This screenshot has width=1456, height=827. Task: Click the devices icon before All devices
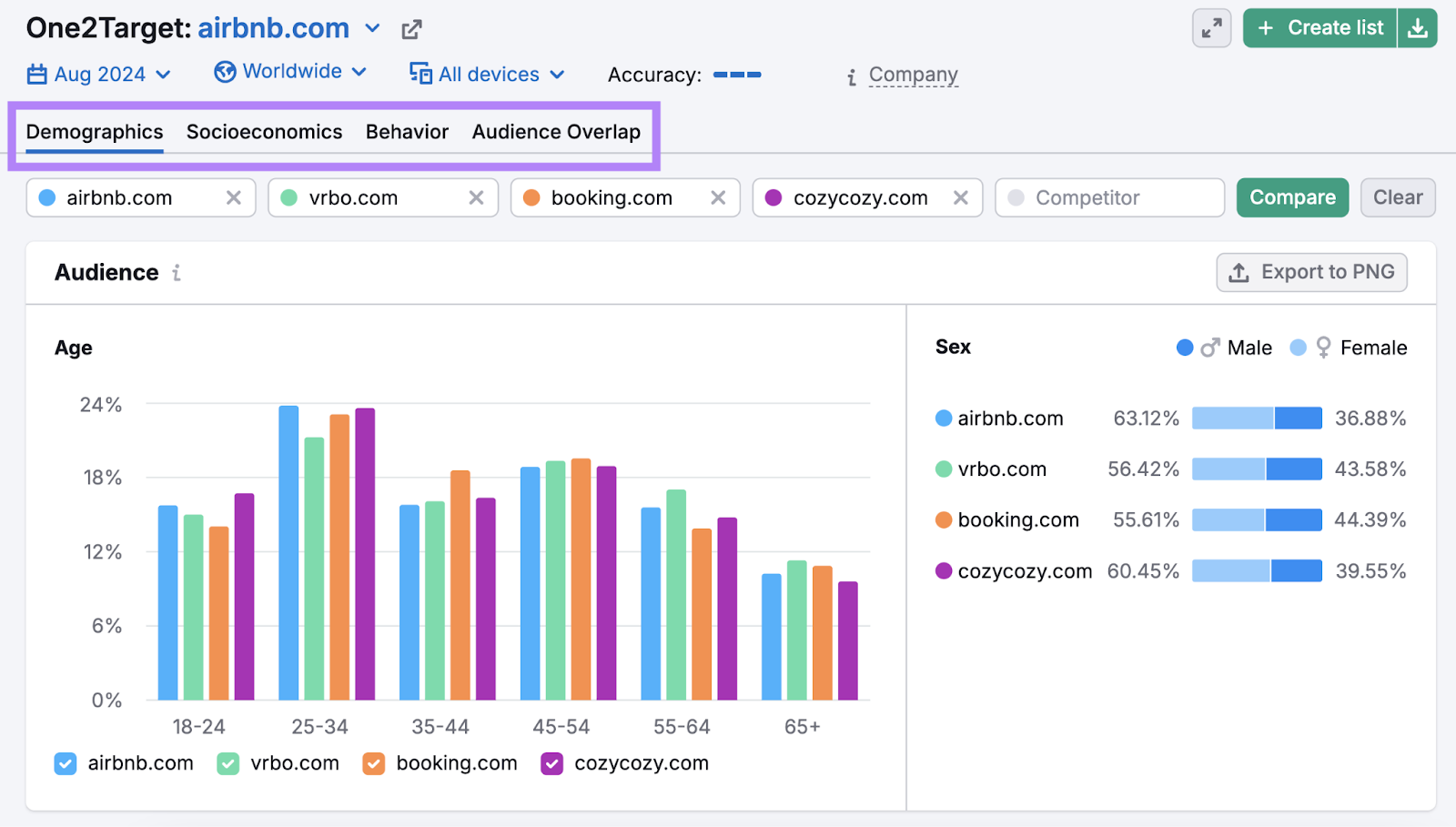(420, 74)
